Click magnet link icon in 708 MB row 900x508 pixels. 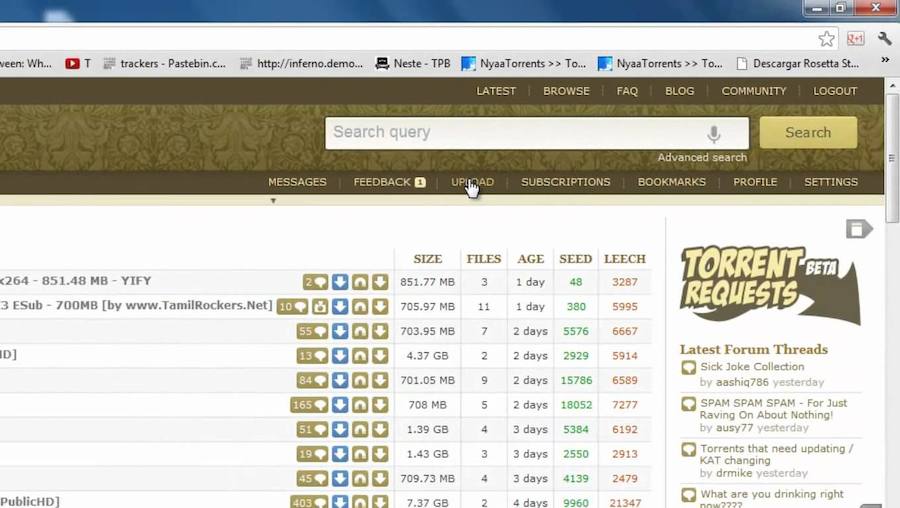coord(360,405)
